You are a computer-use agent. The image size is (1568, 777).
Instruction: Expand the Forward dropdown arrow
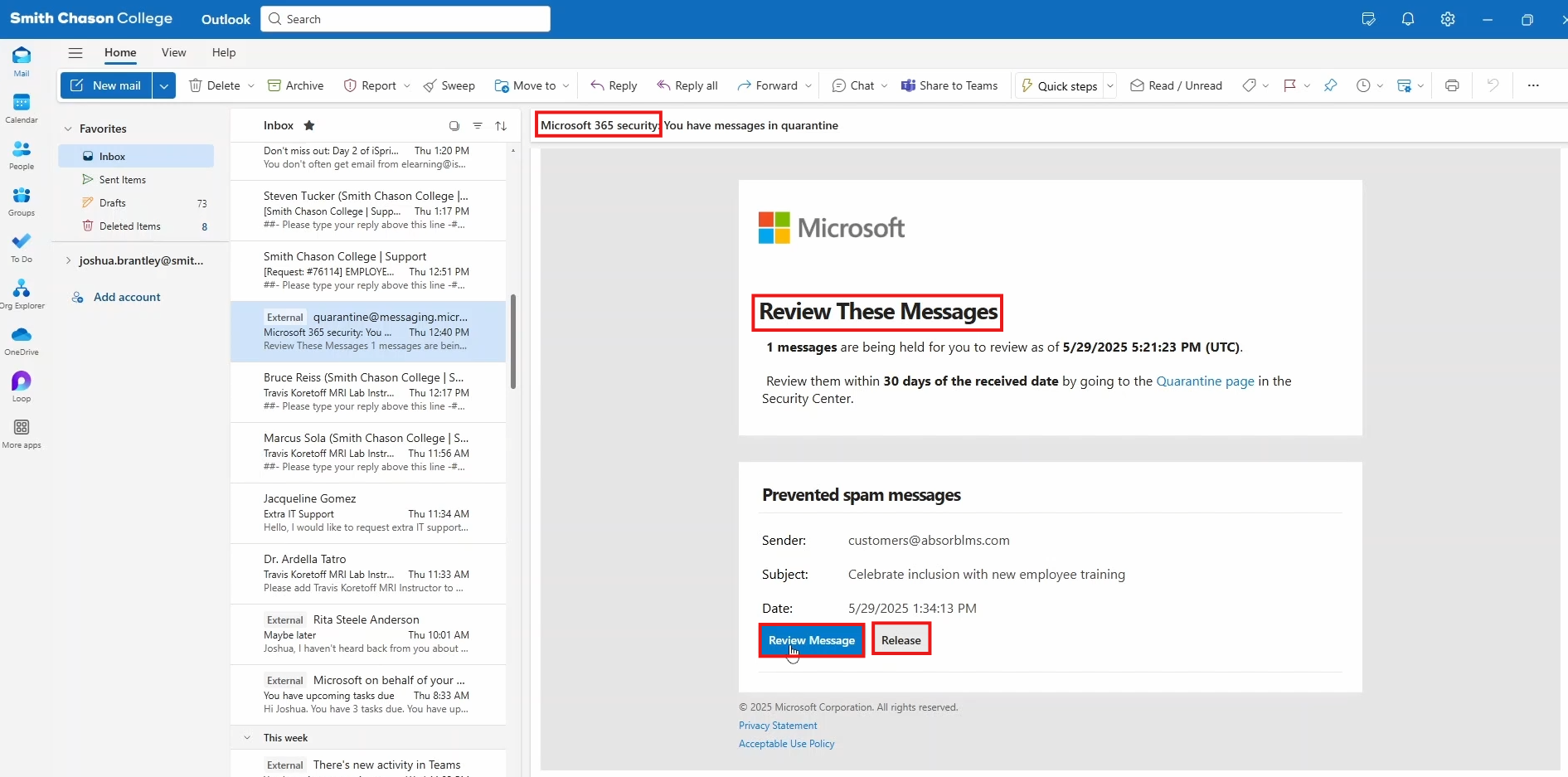[808, 85]
